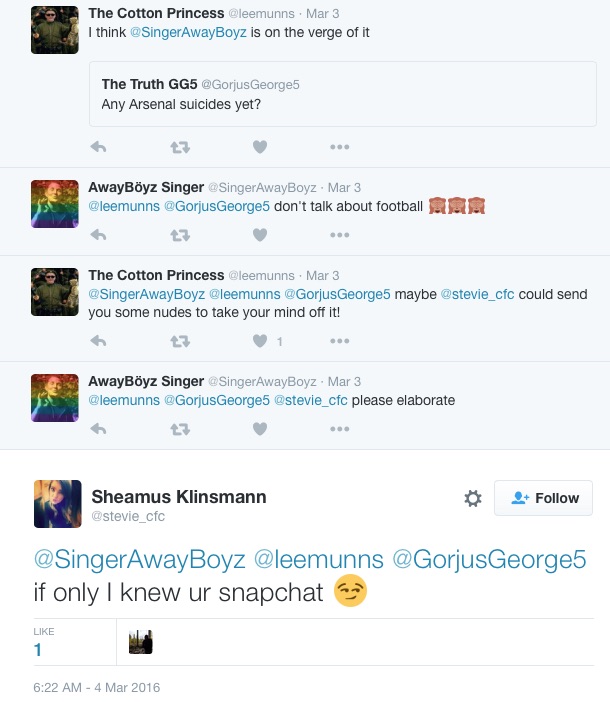610x702 pixels.
Task: Follow Sheamus Klinsmann
Action: (543, 498)
